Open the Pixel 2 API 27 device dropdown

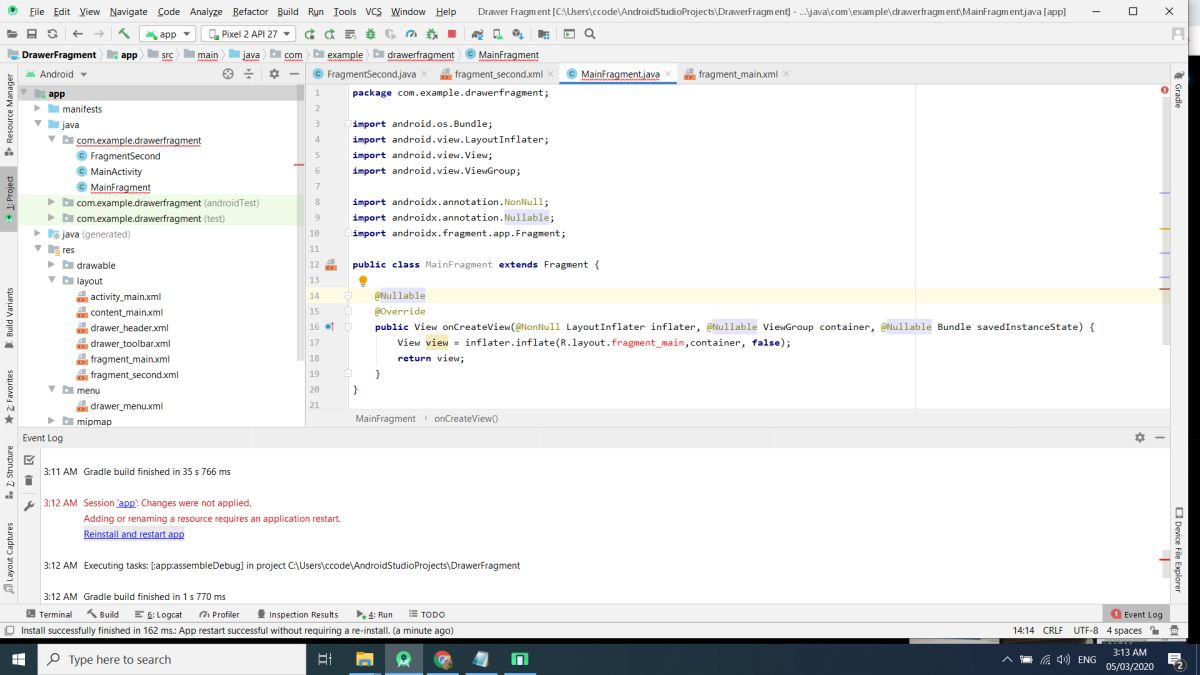click(x=248, y=34)
